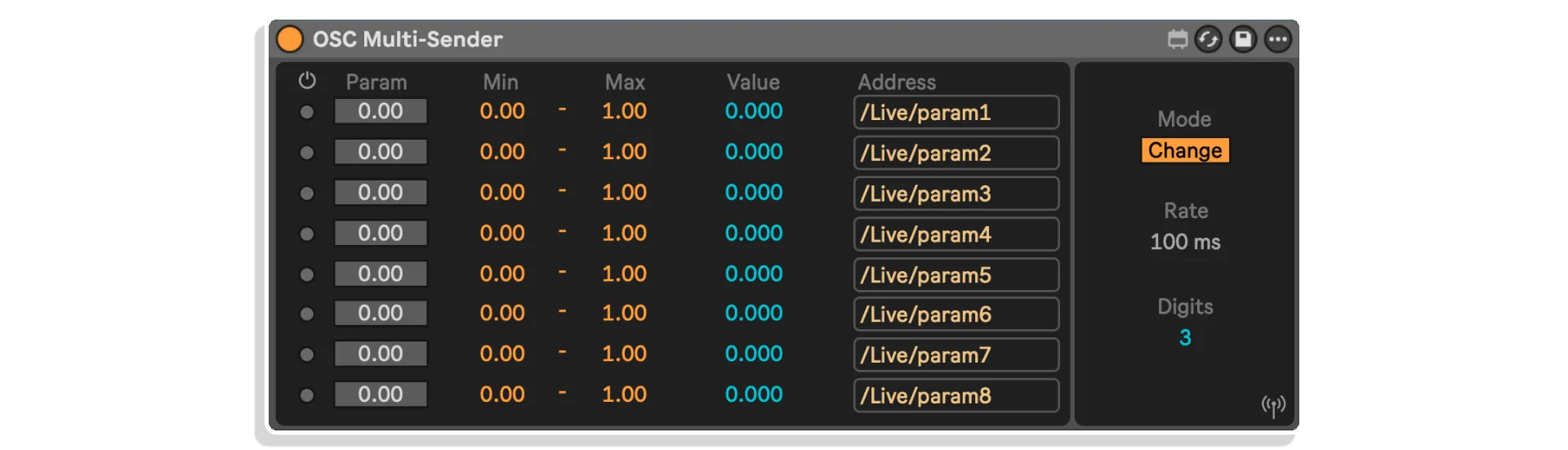Click Max value 1.00 in /Live/param5 row

[624, 274]
